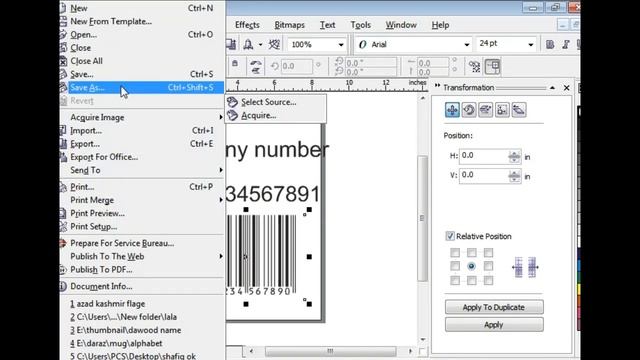The image size is (640, 360).
Task: Open the Tools menu
Action: click(360, 25)
